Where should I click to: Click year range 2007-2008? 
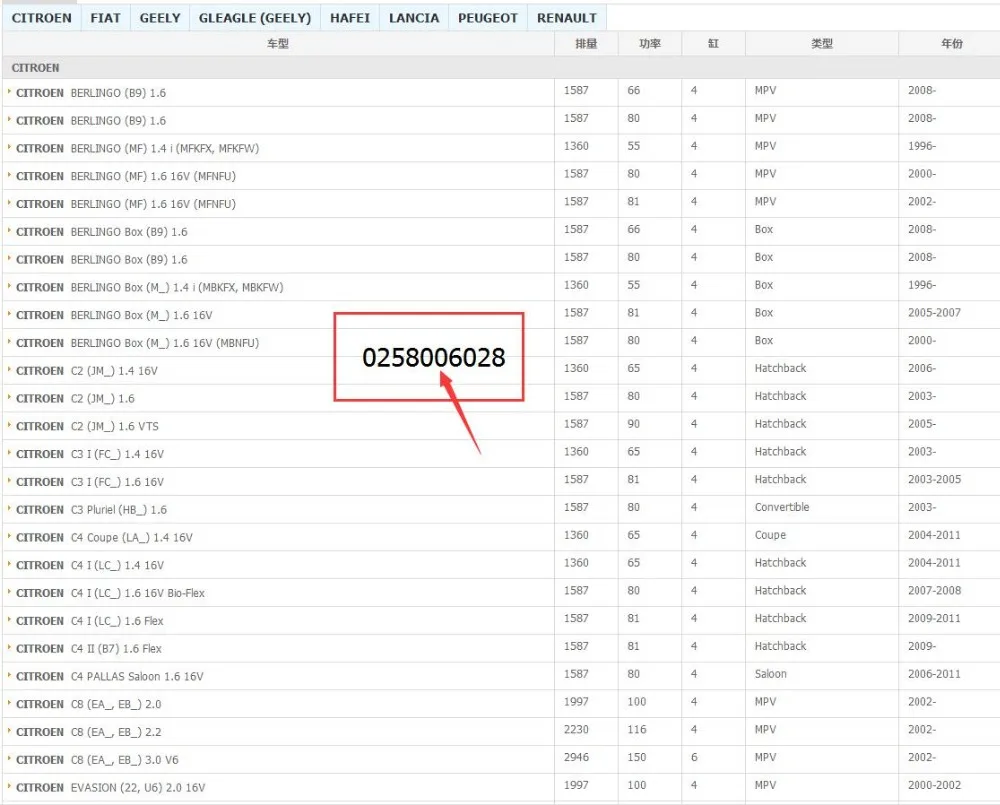(934, 591)
